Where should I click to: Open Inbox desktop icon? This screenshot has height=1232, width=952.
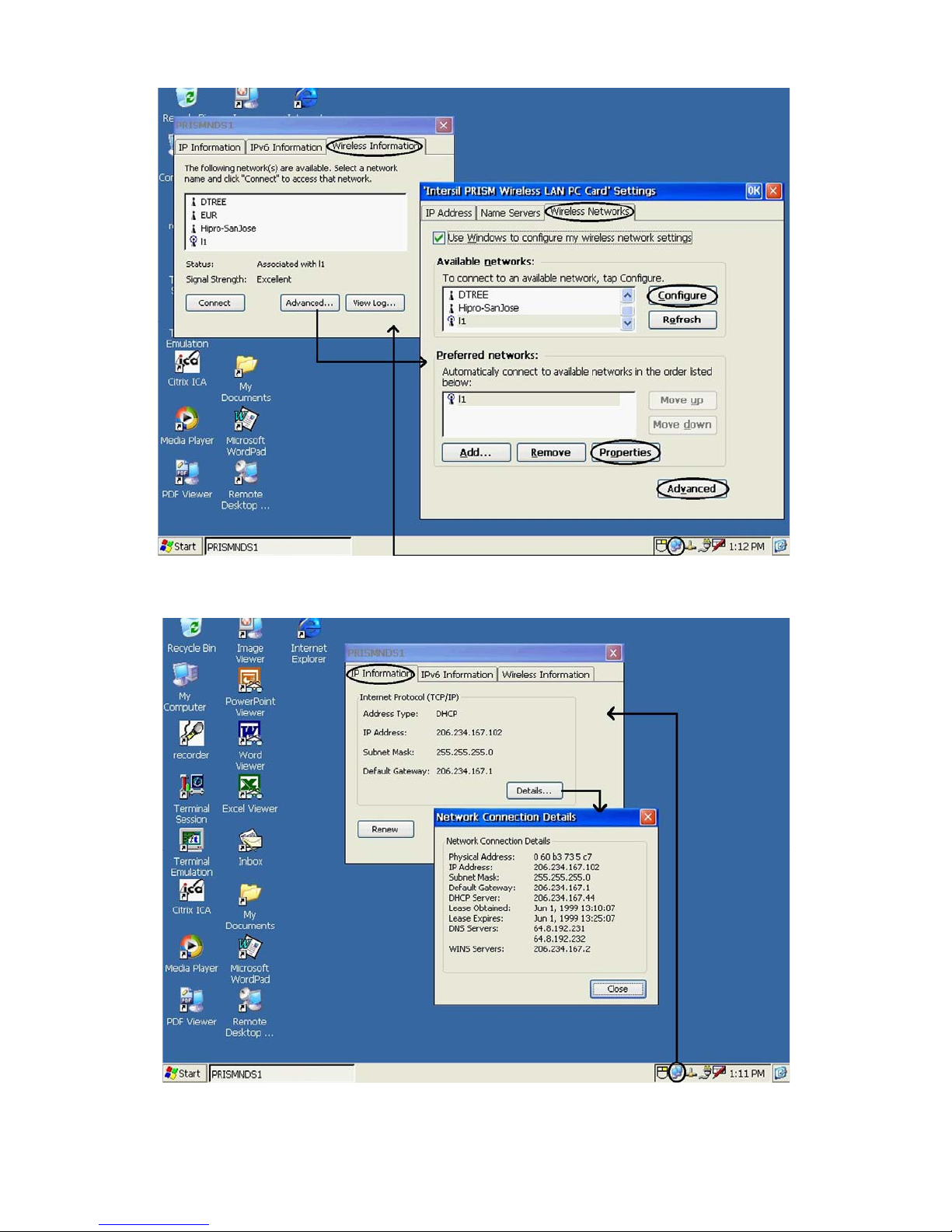250,848
